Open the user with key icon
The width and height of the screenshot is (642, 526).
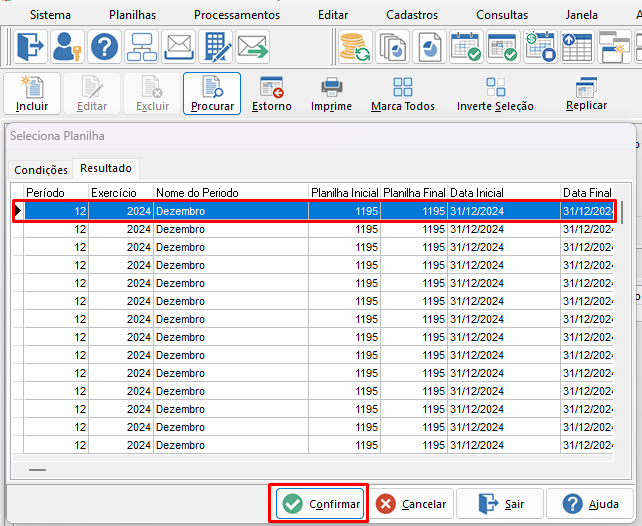pyautogui.click(x=68, y=46)
